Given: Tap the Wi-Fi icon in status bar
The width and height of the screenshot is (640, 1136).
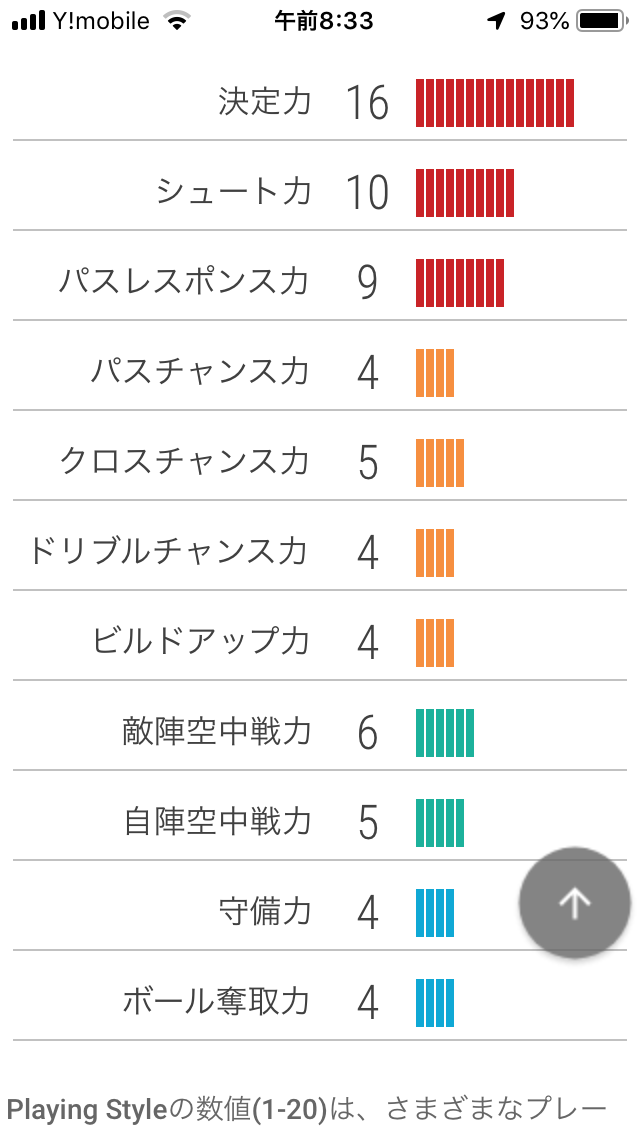Looking at the screenshot, I should click(177, 21).
